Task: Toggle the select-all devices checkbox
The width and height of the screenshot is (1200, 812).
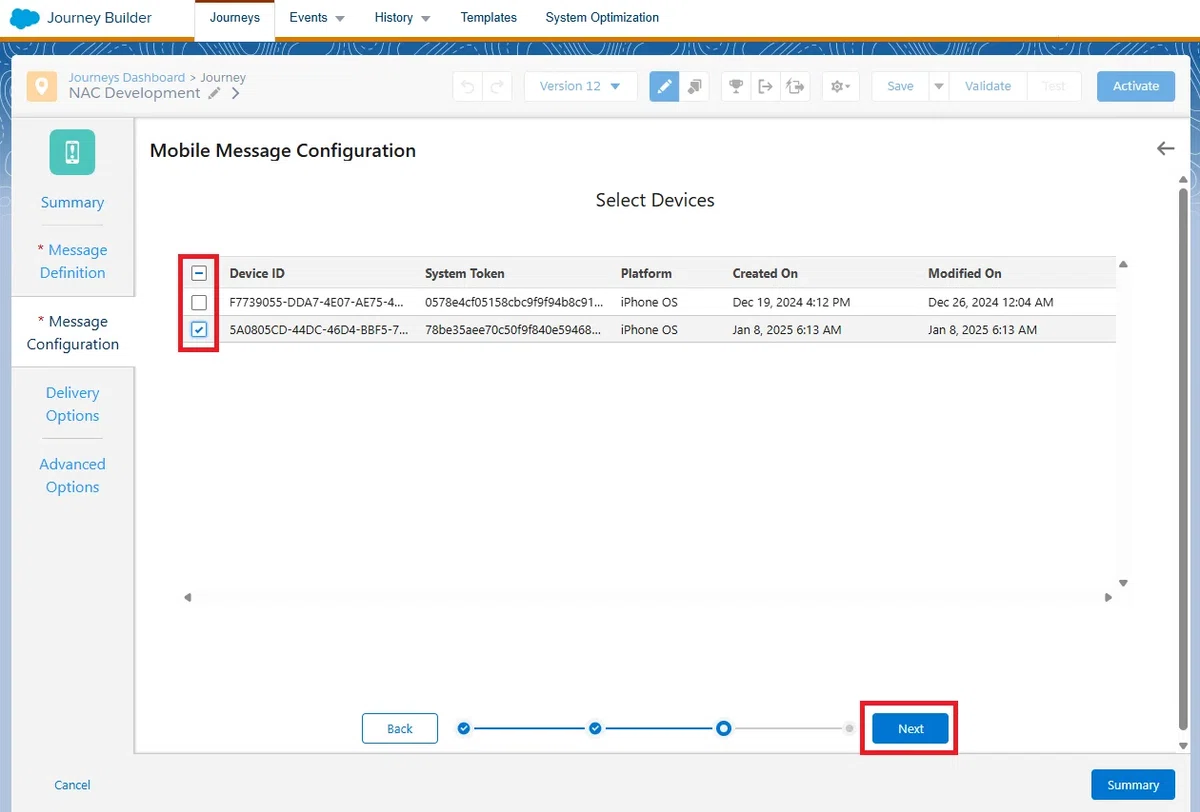Action: click(199, 273)
